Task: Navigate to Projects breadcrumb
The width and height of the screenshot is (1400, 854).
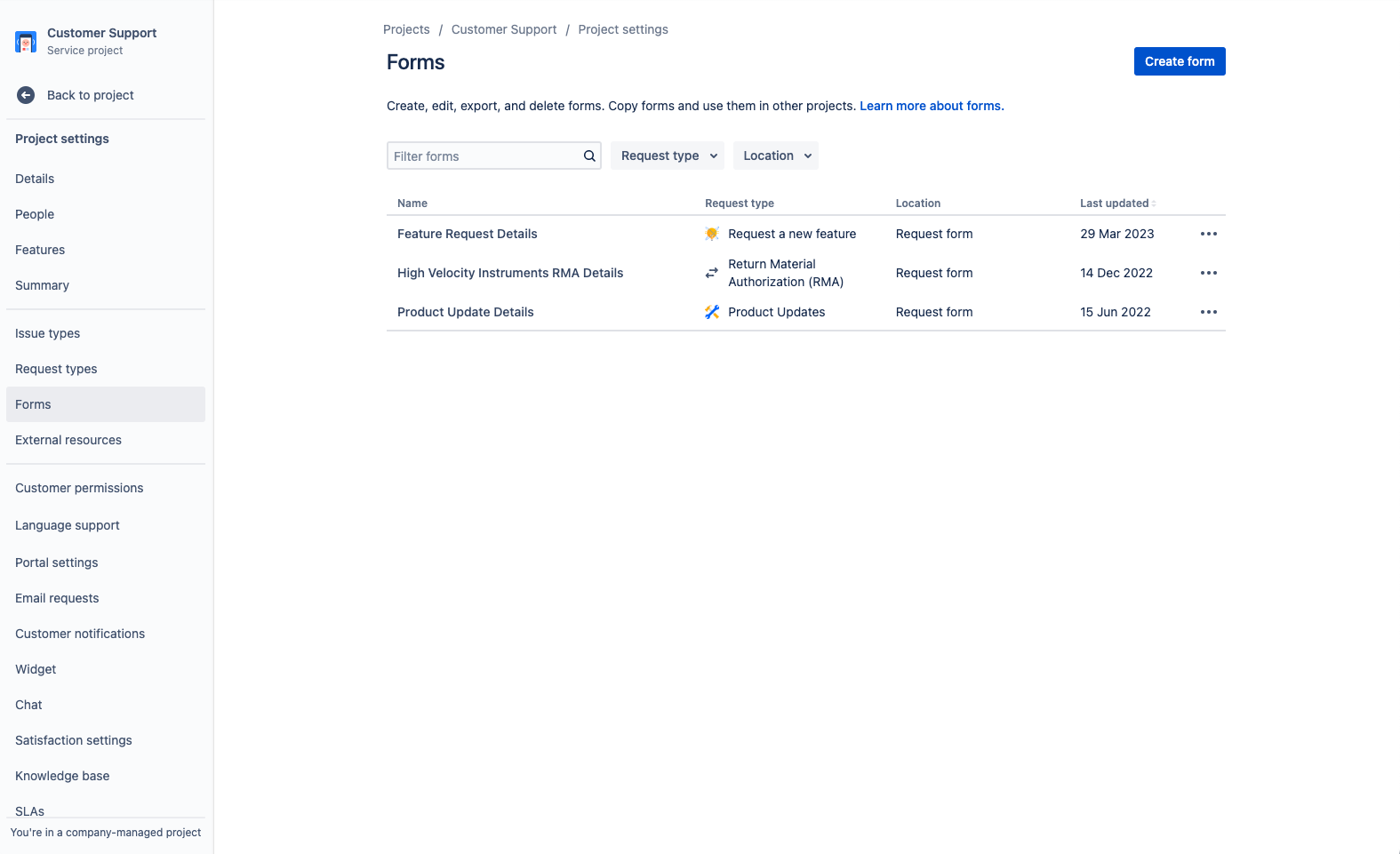Action: pos(406,29)
